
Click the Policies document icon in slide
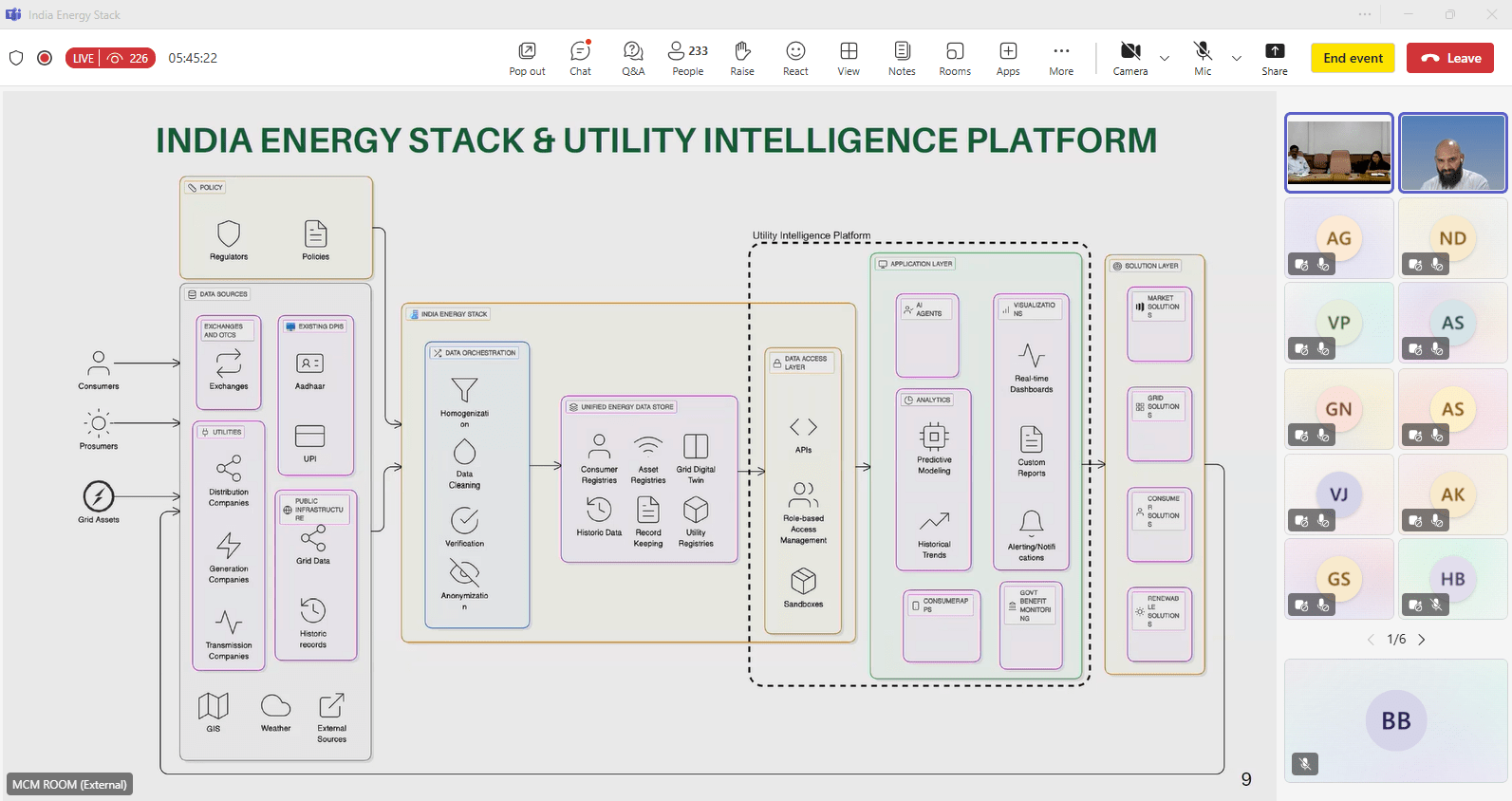315,233
